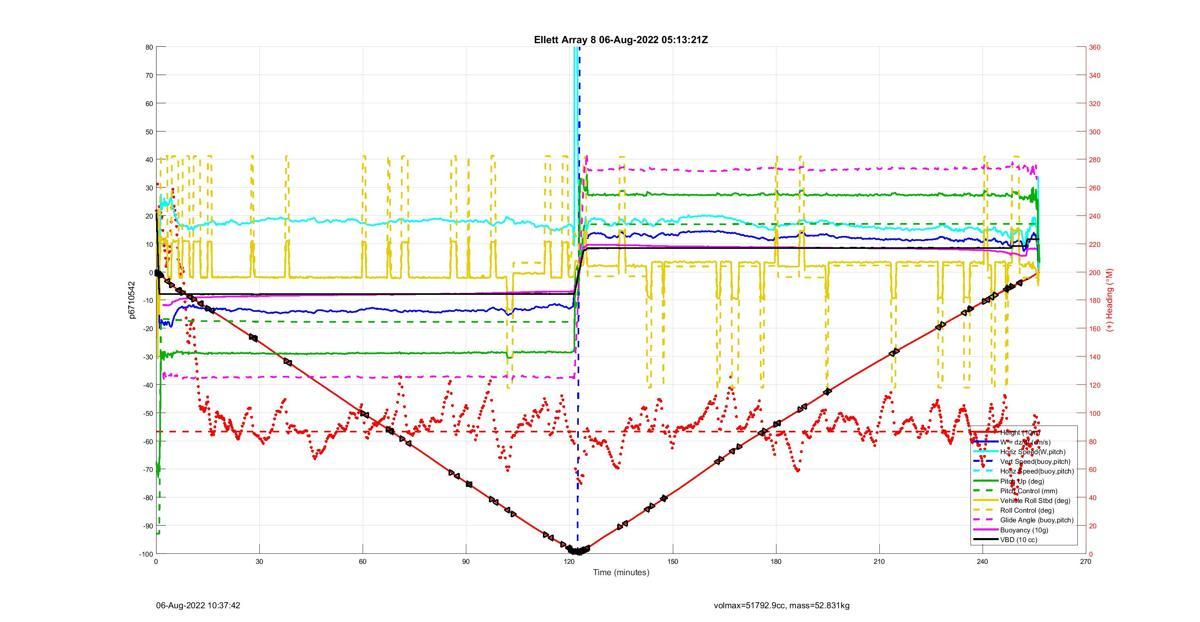Click the x-axis tick label '90'
The width and height of the screenshot is (1200, 622).
click(466, 562)
